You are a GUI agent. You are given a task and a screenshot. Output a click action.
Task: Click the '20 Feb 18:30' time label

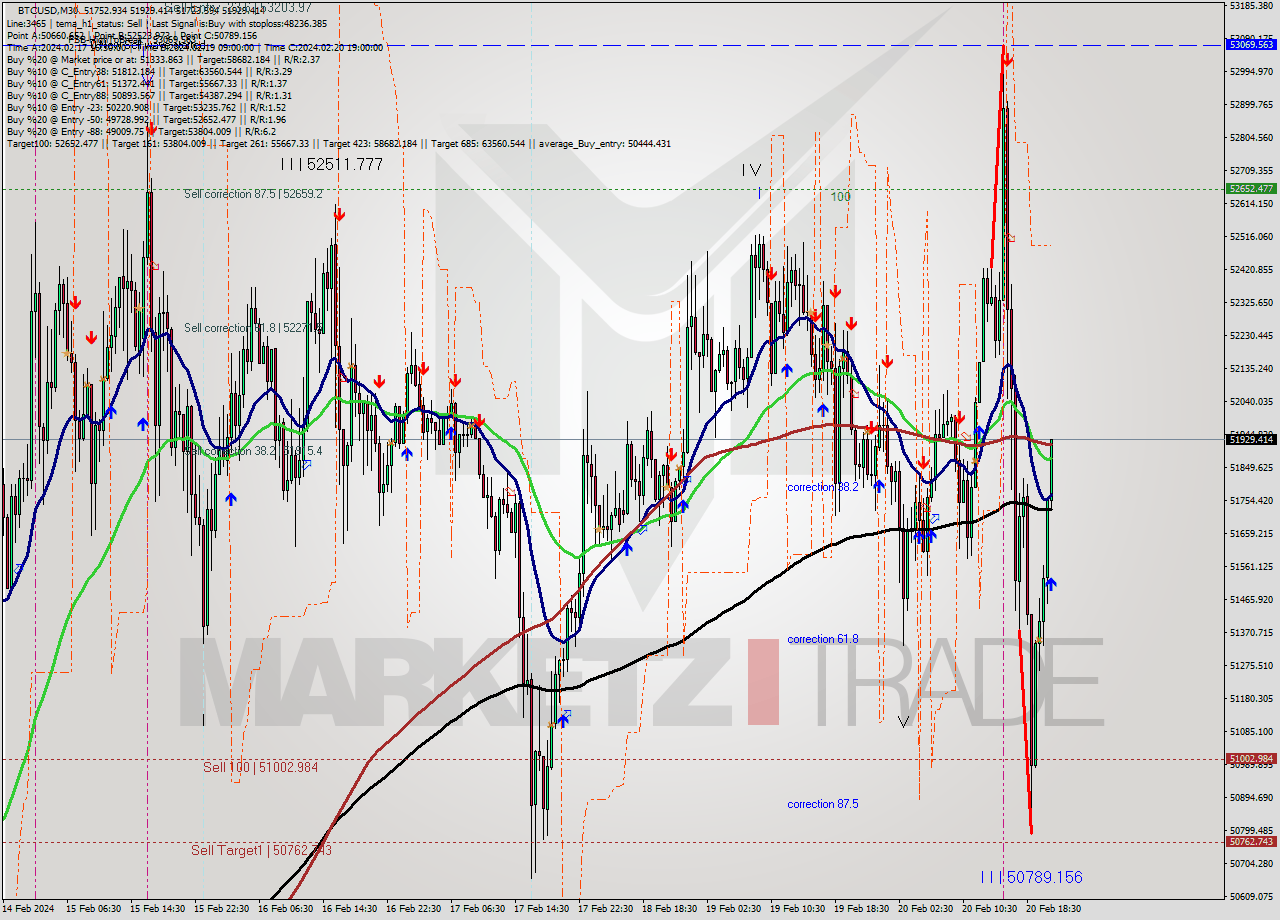(x=1053, y=909)
